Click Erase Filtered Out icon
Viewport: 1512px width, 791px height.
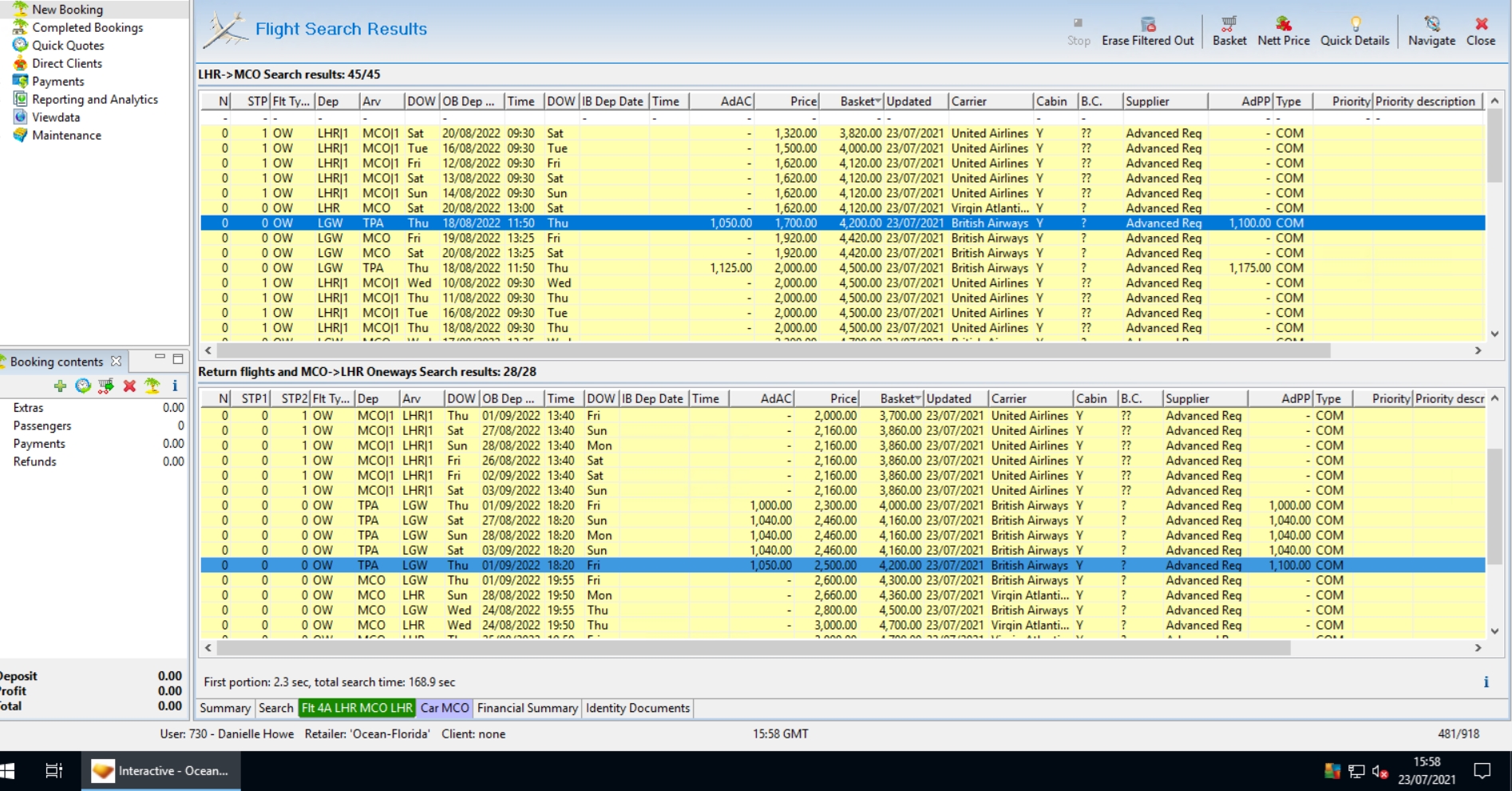tap(1147, 24)
